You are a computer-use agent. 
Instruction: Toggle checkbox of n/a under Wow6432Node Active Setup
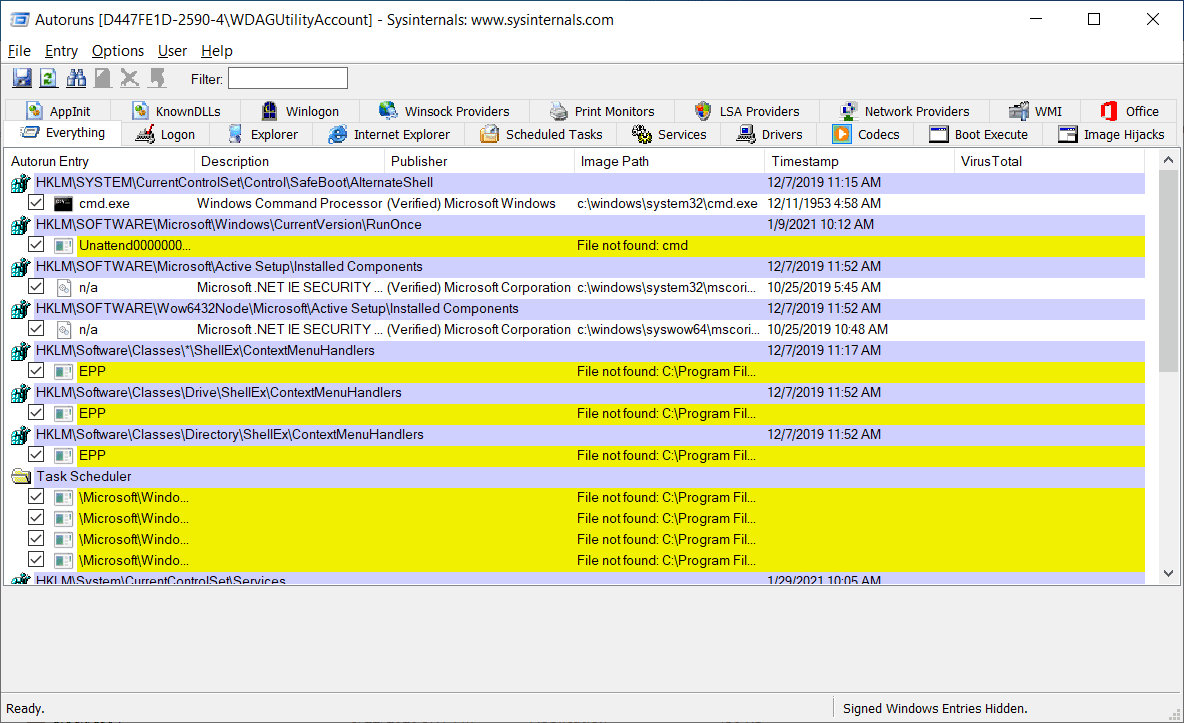point(35,329)
